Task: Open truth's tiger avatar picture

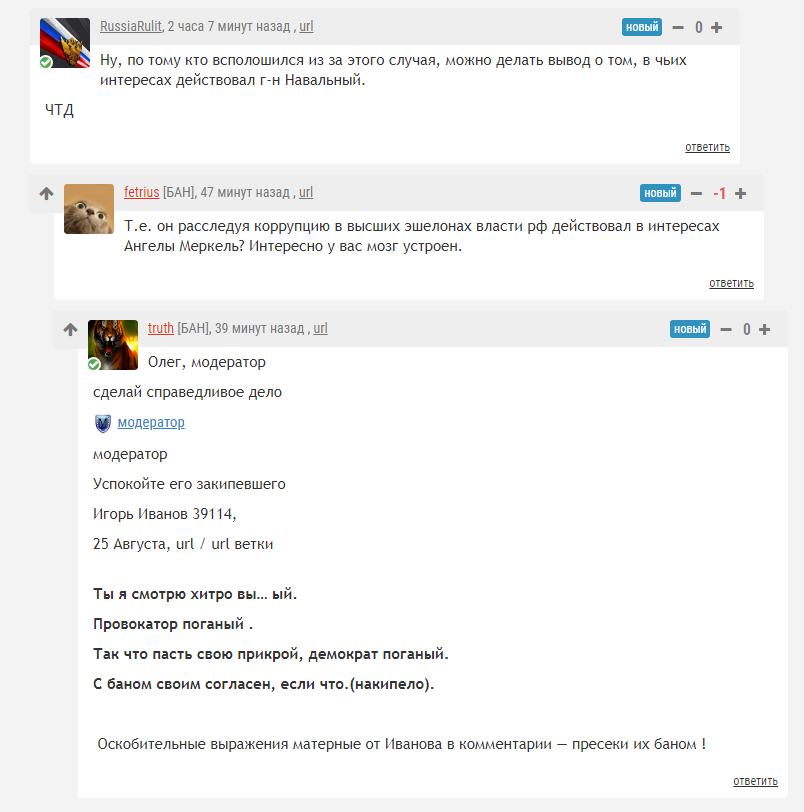Action: coord(113,345)
